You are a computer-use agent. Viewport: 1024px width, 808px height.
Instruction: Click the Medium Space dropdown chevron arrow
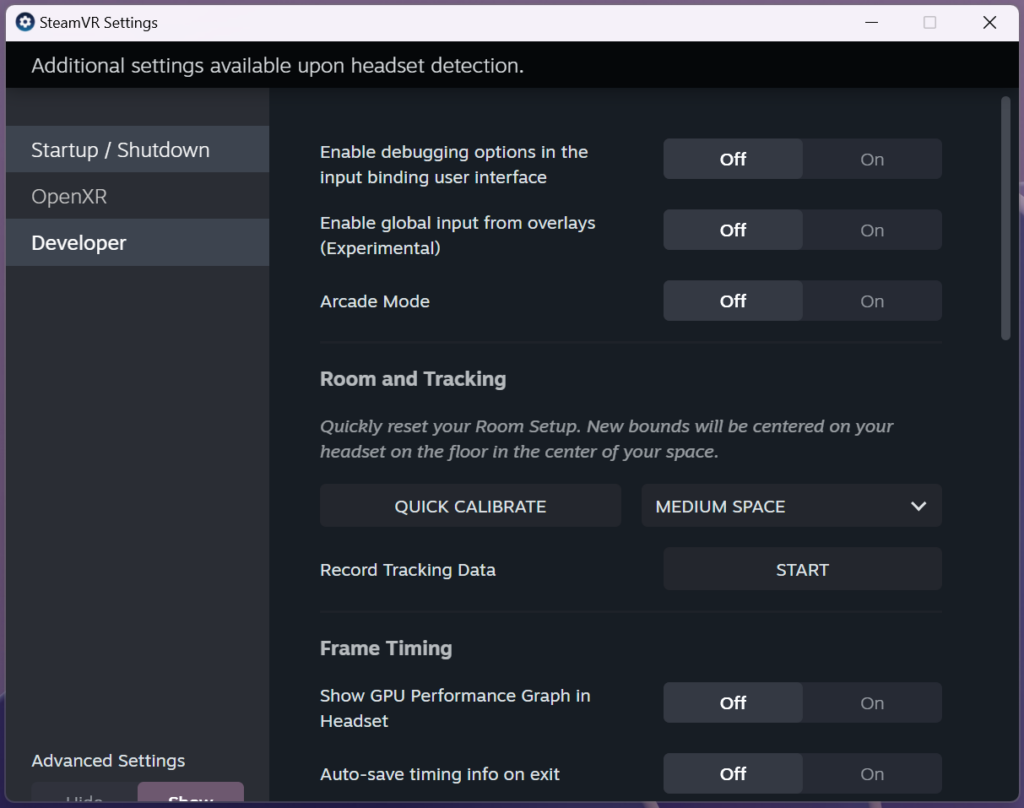click(x=918, y=506)
